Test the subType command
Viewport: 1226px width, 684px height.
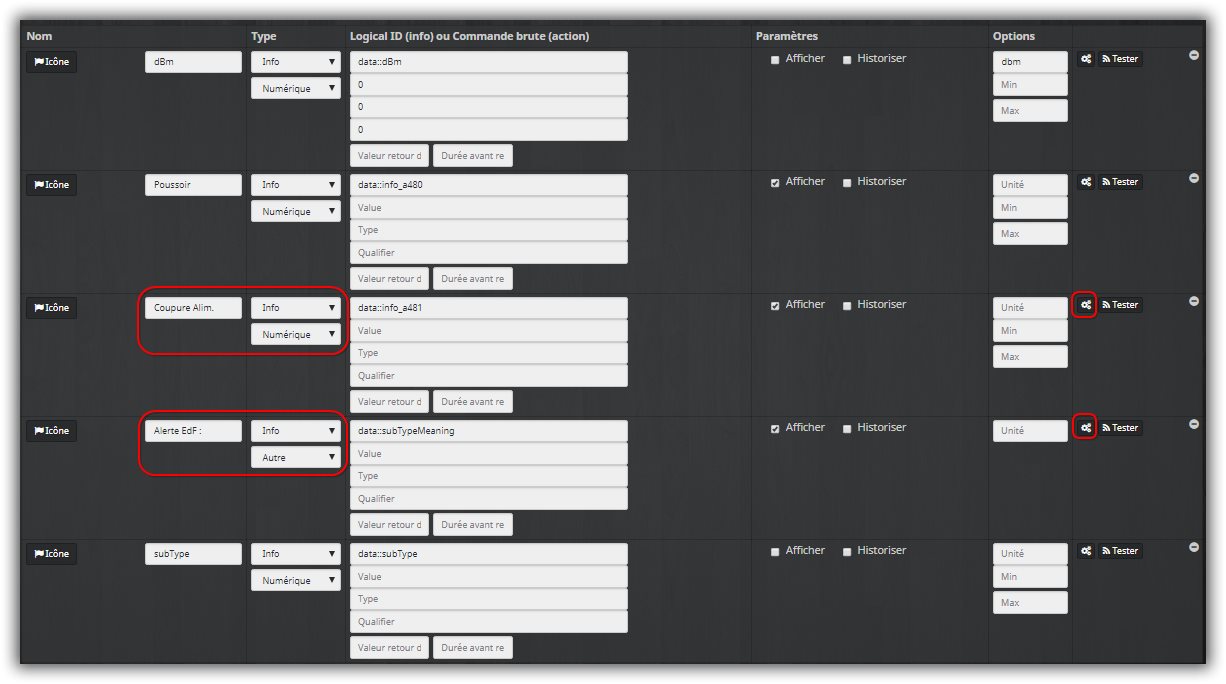[1120, 551]
